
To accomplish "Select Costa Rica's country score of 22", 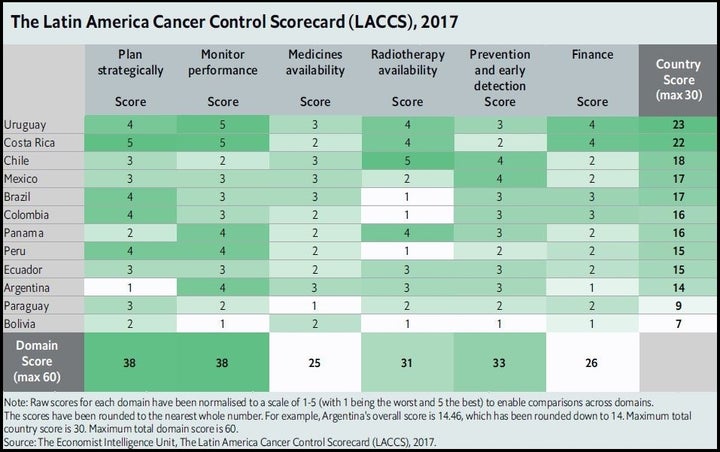I will [x=679, y=143].
